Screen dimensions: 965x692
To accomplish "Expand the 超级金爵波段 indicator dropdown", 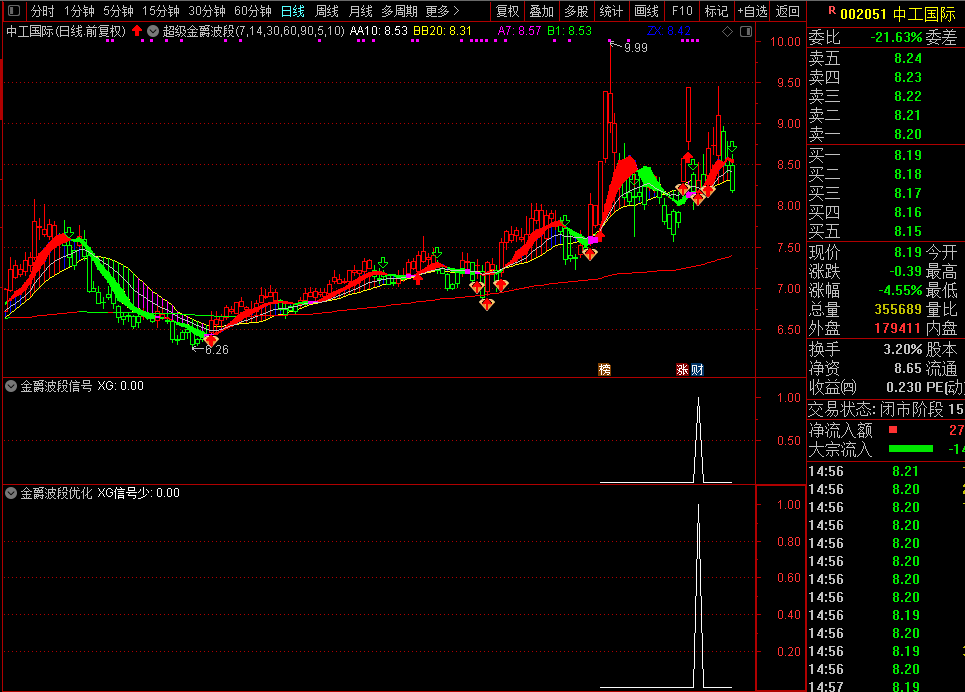I will pyautogui.click(x=152, y=31).
